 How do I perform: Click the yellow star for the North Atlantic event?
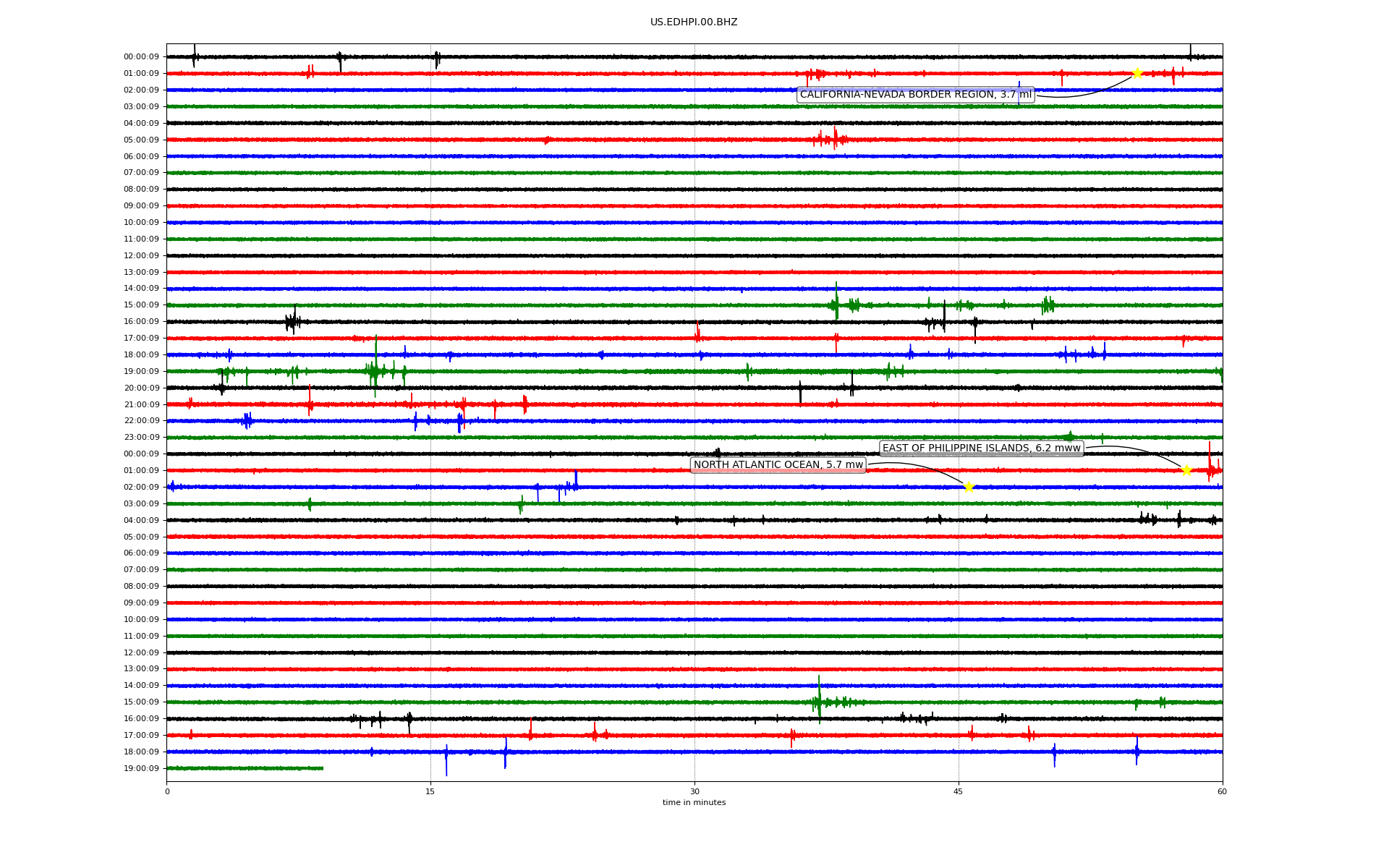969,487
